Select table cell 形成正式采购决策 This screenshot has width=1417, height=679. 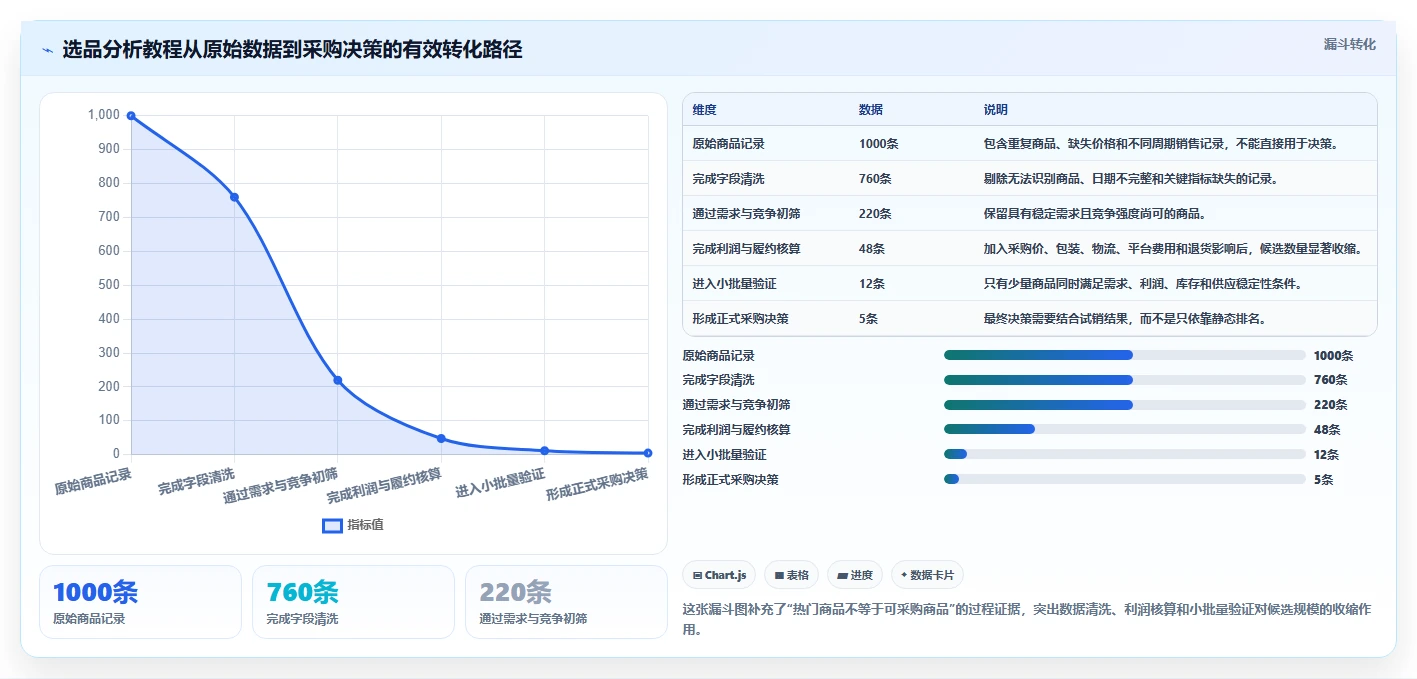tap(740, 319)
